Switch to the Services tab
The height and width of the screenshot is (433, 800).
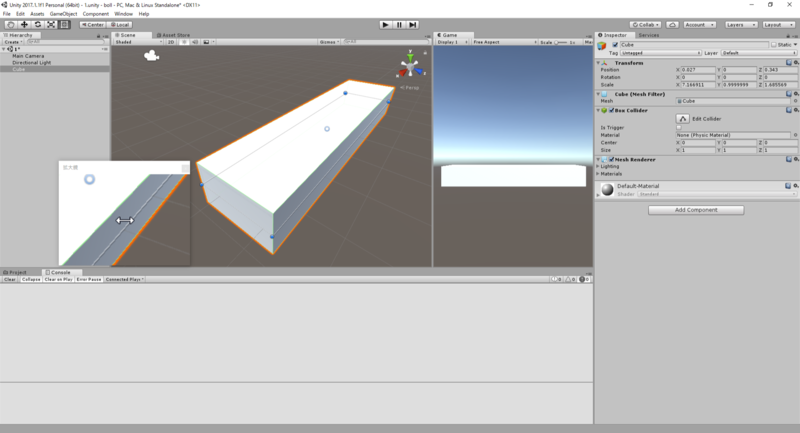pos(648,35)
